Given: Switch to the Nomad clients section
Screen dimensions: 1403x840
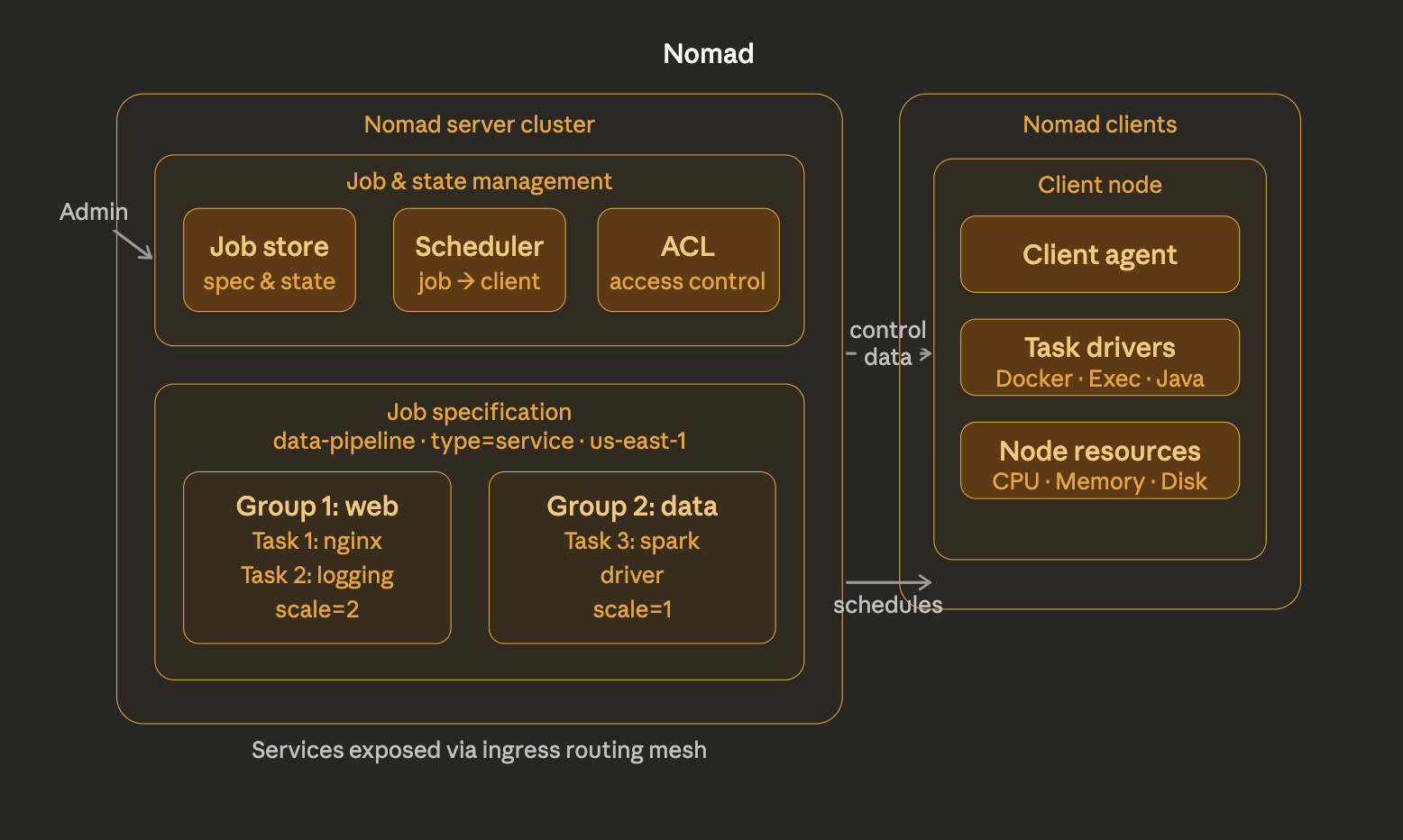Looking at the screenshot, I should tap(1099, 123).
